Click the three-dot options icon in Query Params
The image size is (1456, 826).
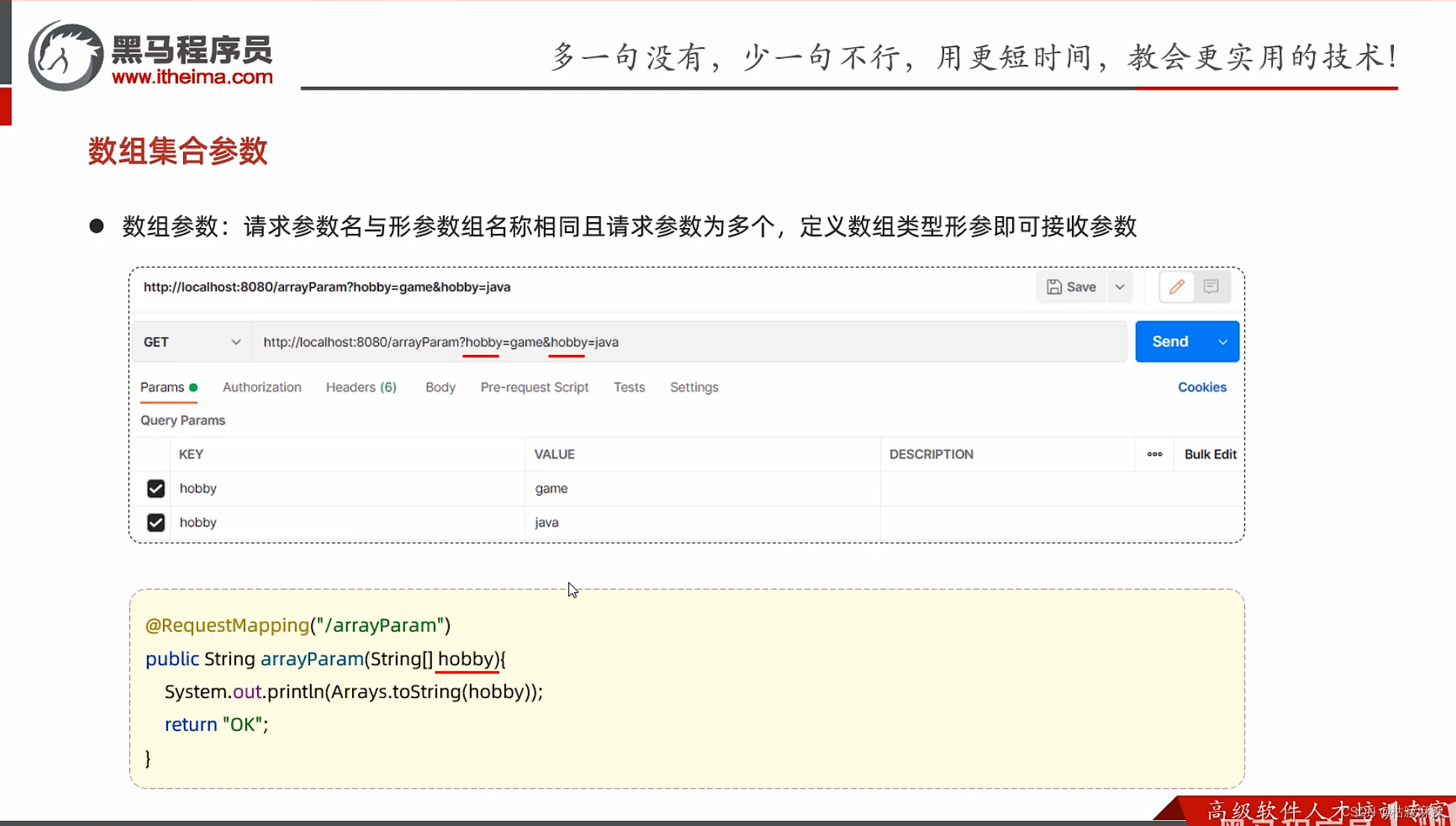coord(1154,454)
